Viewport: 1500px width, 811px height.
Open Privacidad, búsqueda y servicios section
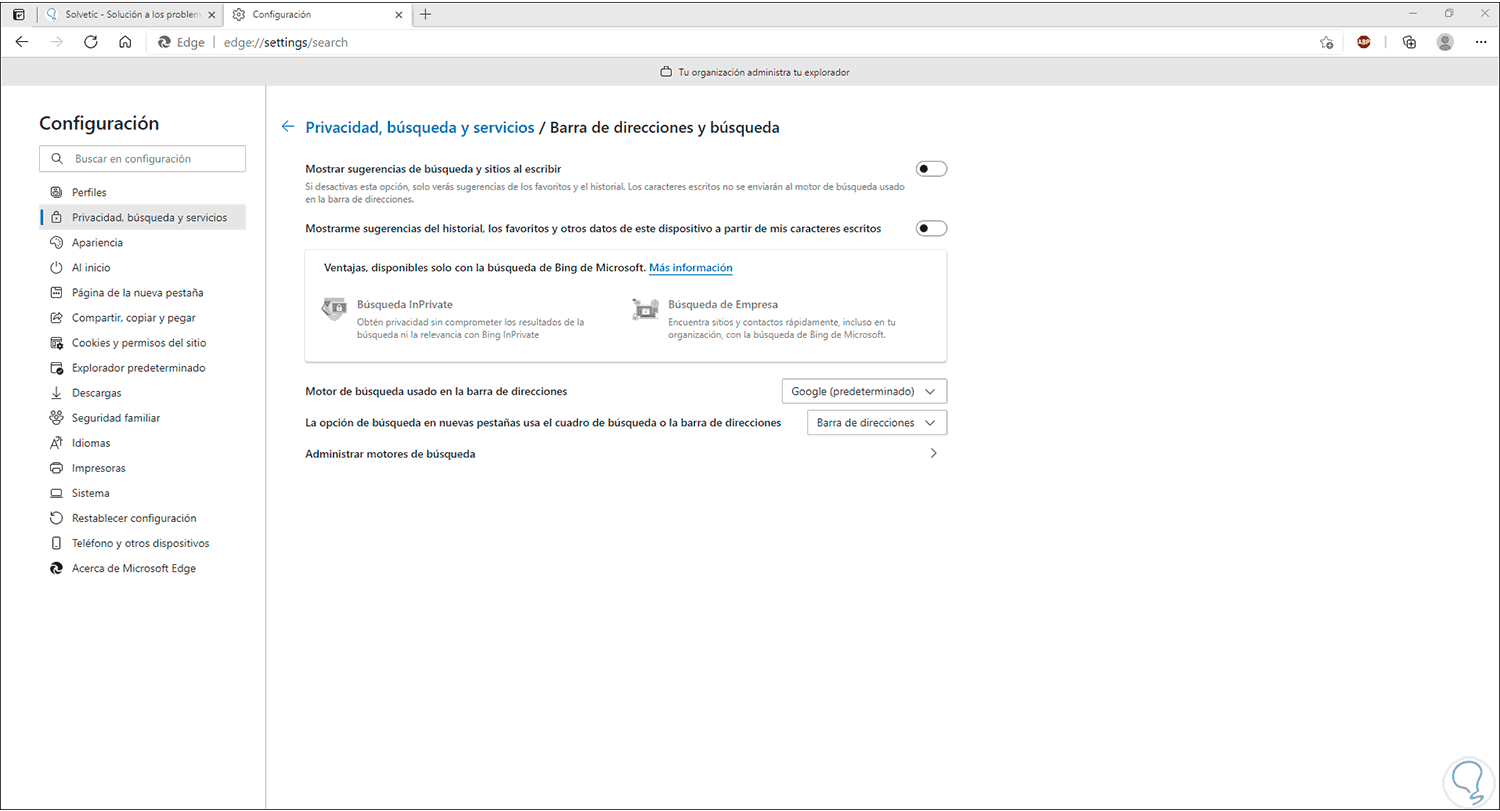coord(142,217)
